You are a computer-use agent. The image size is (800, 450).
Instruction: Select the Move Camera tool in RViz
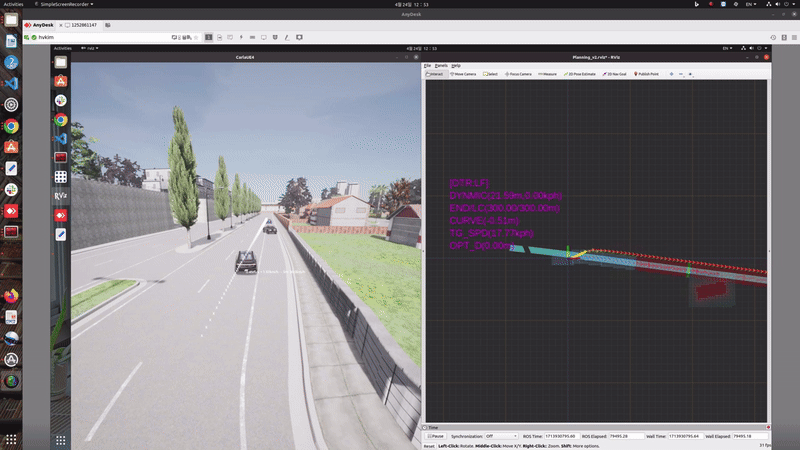tap(463, 74)
